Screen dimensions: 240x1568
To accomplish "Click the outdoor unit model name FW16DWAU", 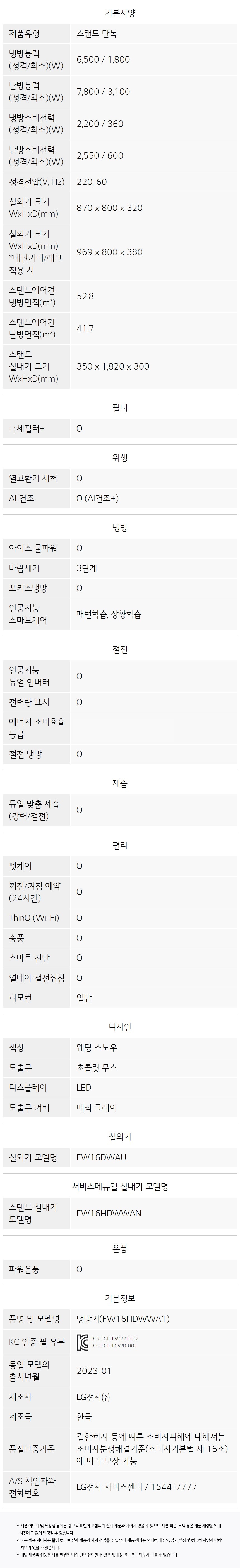I will click(x=101, y=1157).
